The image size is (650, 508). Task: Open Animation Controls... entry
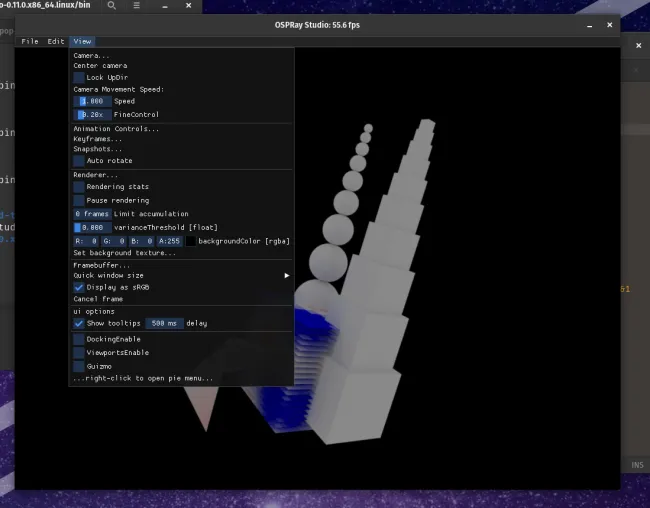point(116,129)
